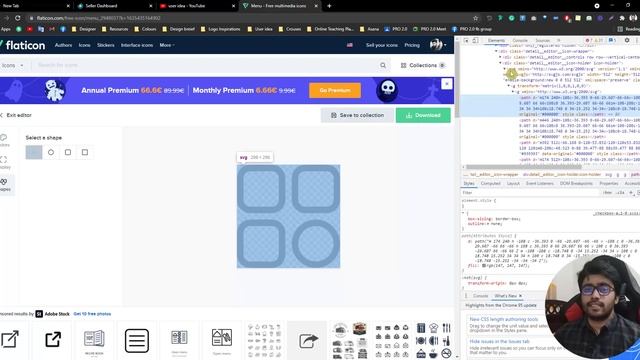Switch to DevTools Sources tab
The height and width of the screenshot is (360, 640).
pos(542,40)
